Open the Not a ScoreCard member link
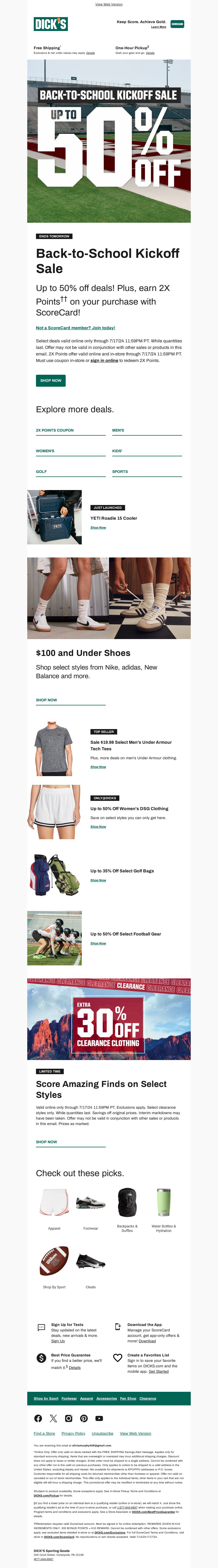The image size is (218, 1568). 76,327
